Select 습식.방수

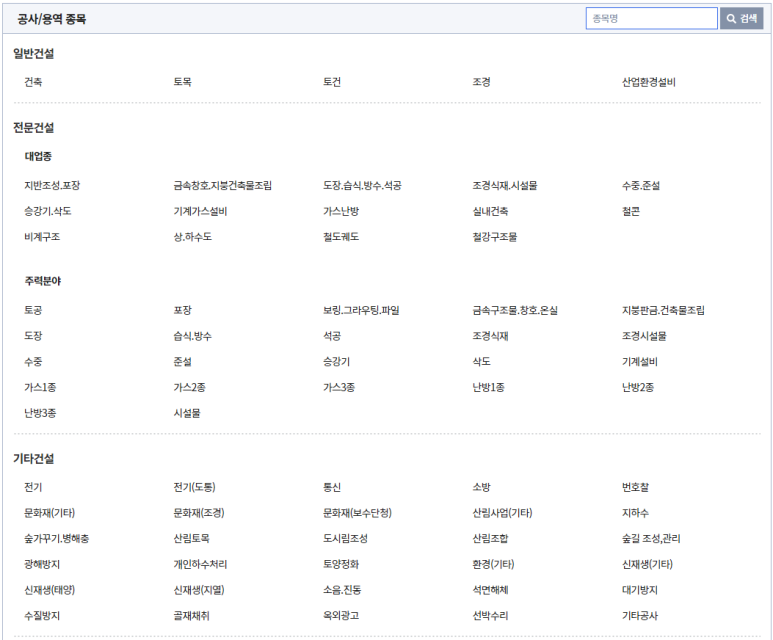(x=192, y=336)
